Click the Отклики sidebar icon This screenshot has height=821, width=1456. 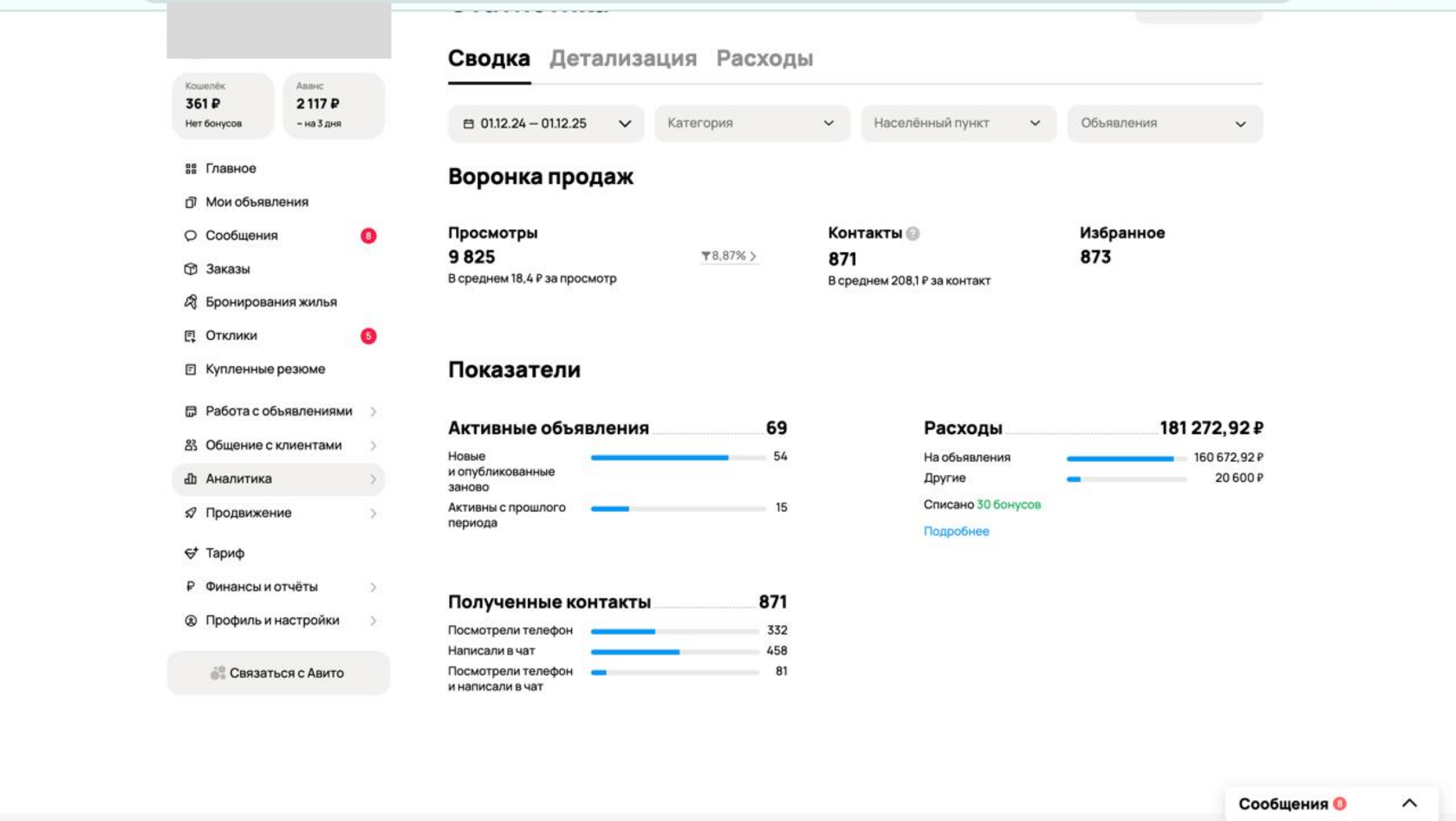pyautogui.click(x=191, y=336)
